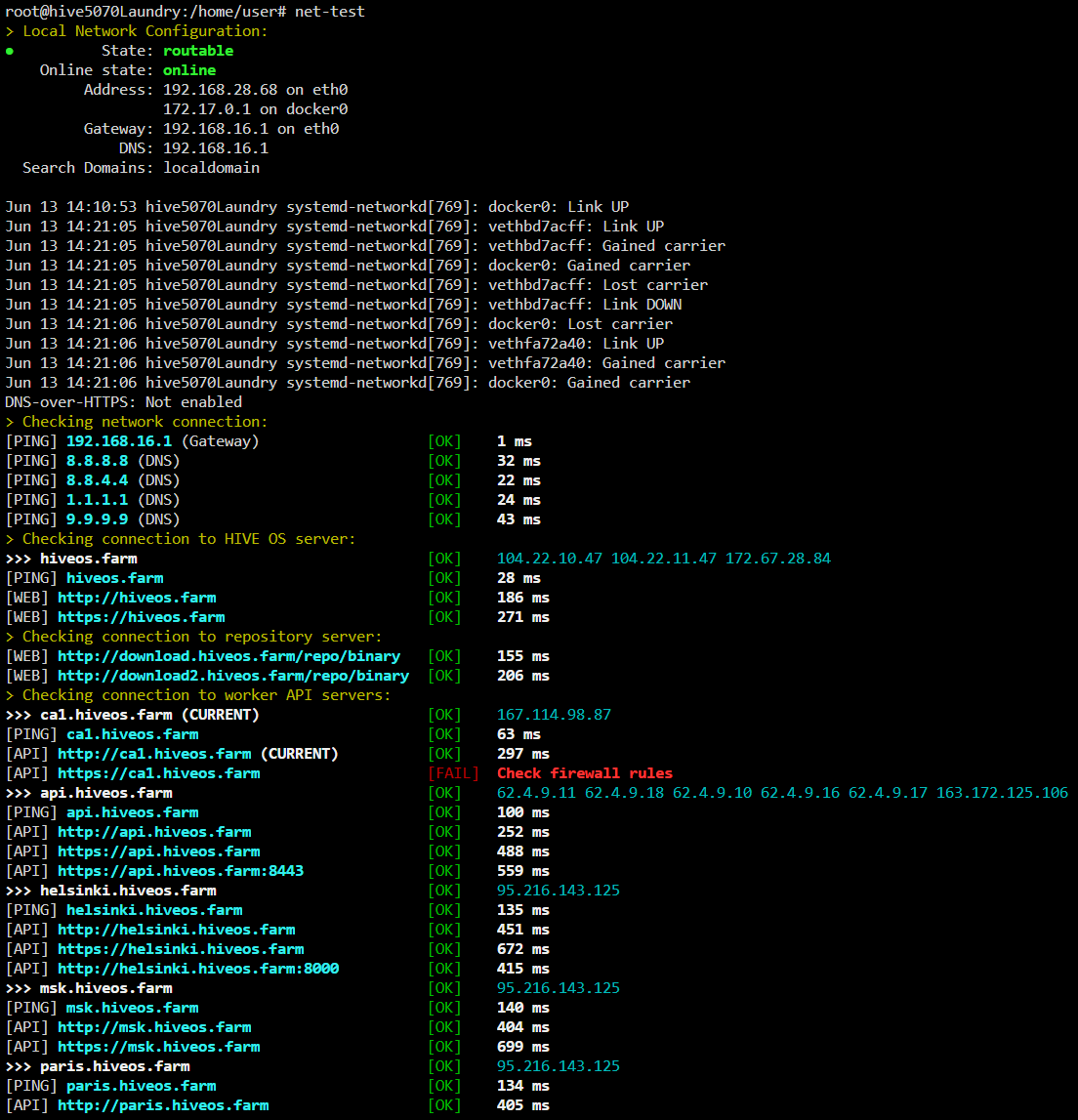This screenshot has height=1120, width=1078.
Task: Select the 'vethbd7acff: Gained carrier' log message
Action: click(x=606, y=246)
